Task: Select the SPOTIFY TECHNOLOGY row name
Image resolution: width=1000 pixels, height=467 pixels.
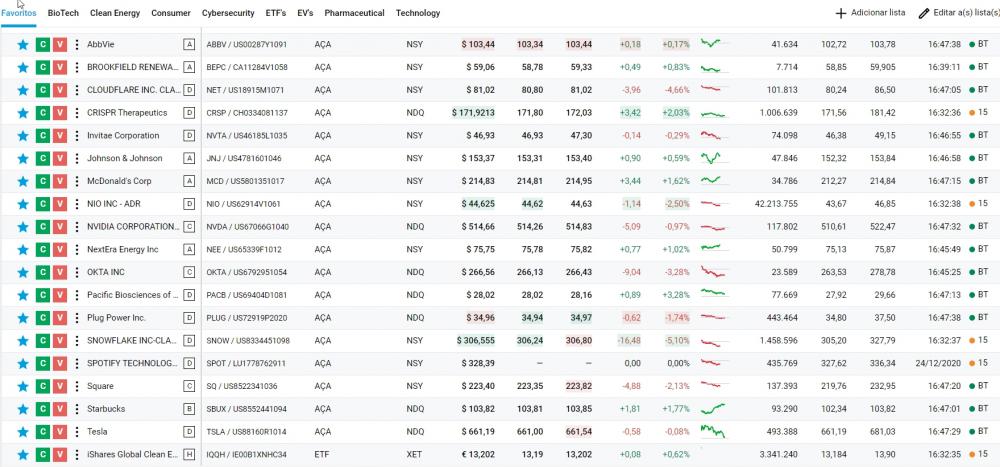Action: click(x=131, y=363)
